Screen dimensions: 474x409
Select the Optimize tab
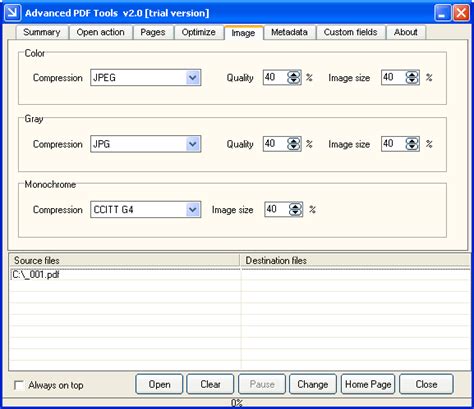tap(199, 32)
